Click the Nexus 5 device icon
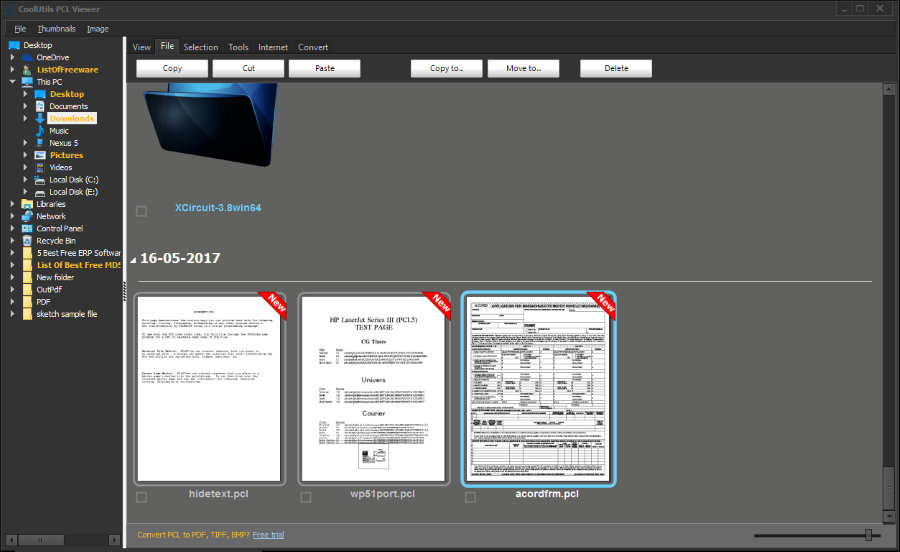This screenshot has width=900, height=552. [x=40, y=143]
